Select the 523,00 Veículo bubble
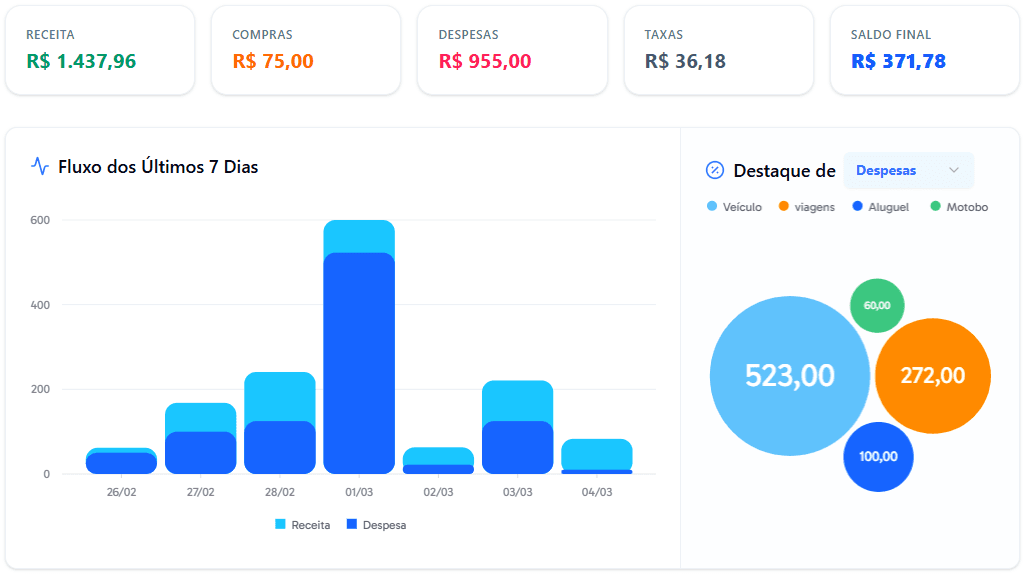The width and height of the screenshot is (1030, 580). tap(789, 376)
